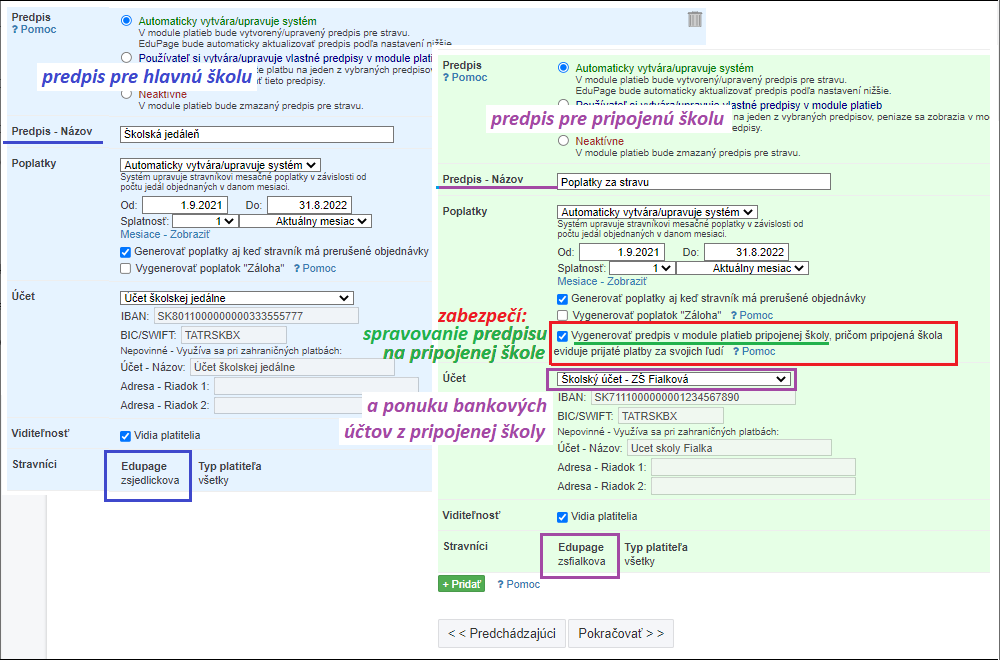The width and height of the screenshot is (1000, 660).
Task: Select 'Automaticky vytvára/upravuje systém' radio in blue panel
Action: tap(126, 20)
